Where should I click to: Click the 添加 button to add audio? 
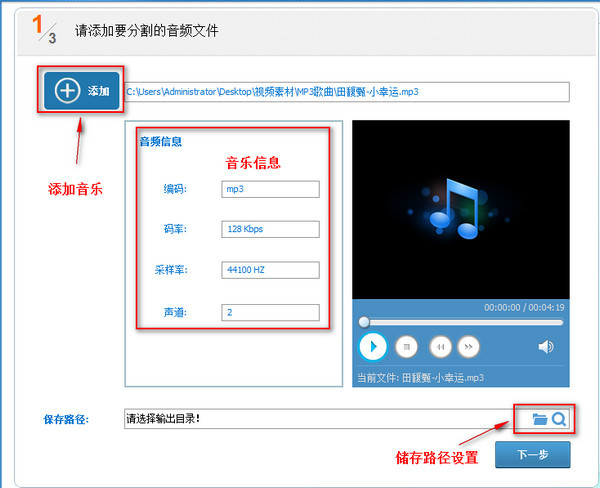coord(81,90)
